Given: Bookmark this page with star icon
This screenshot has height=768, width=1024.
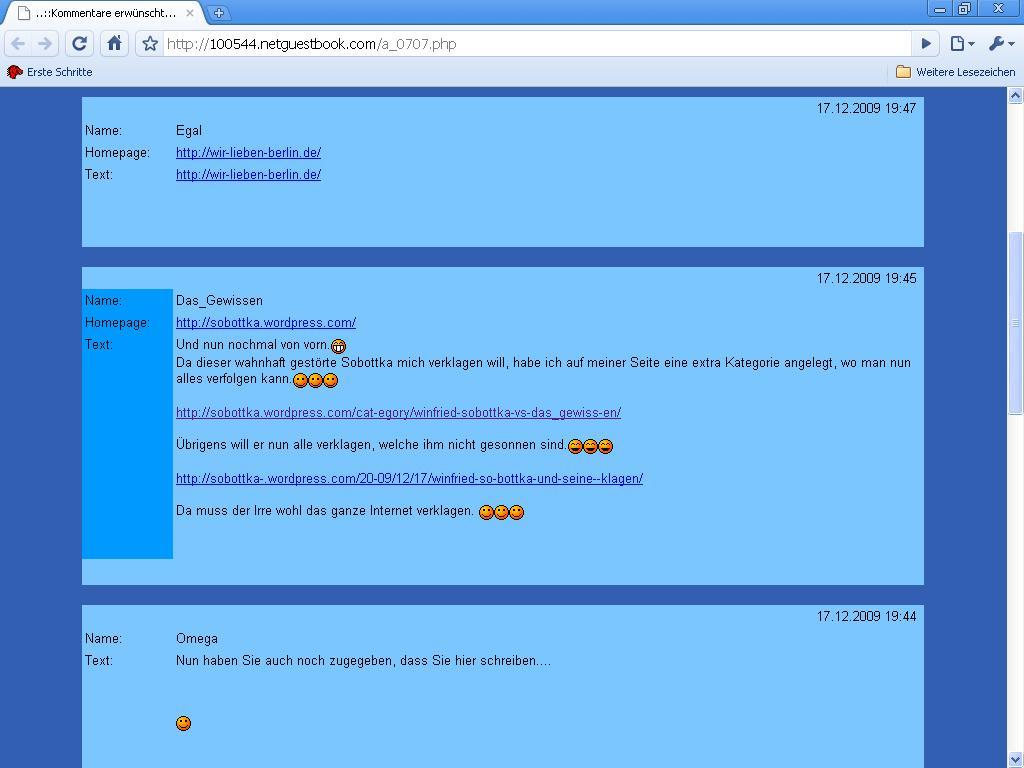Looking at the screenshot, I should coord(150,44).
